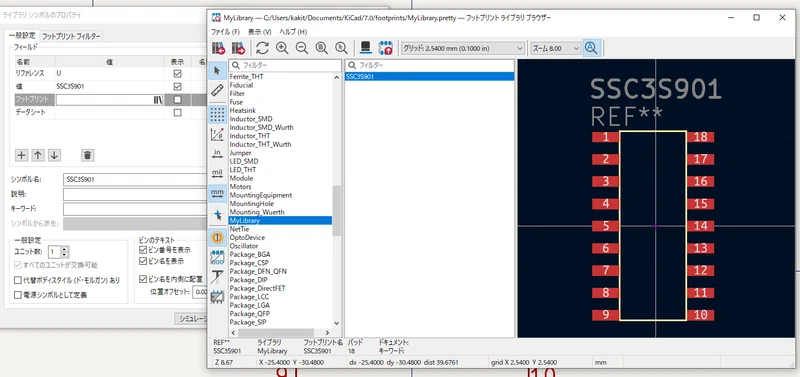Click the footprint filter search field
Viewport: 800px width, 377px height.
[x=430, y=65]
